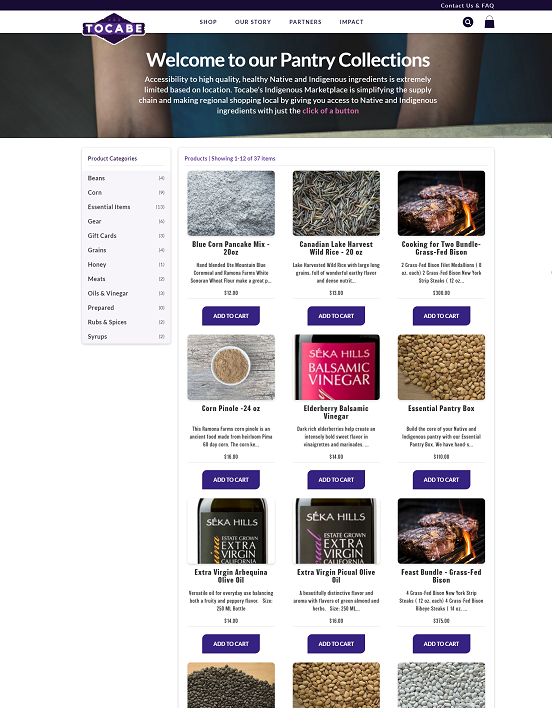Open the Impact menu item
Viewport: 552px width, 708px height.
pos(351,22)
